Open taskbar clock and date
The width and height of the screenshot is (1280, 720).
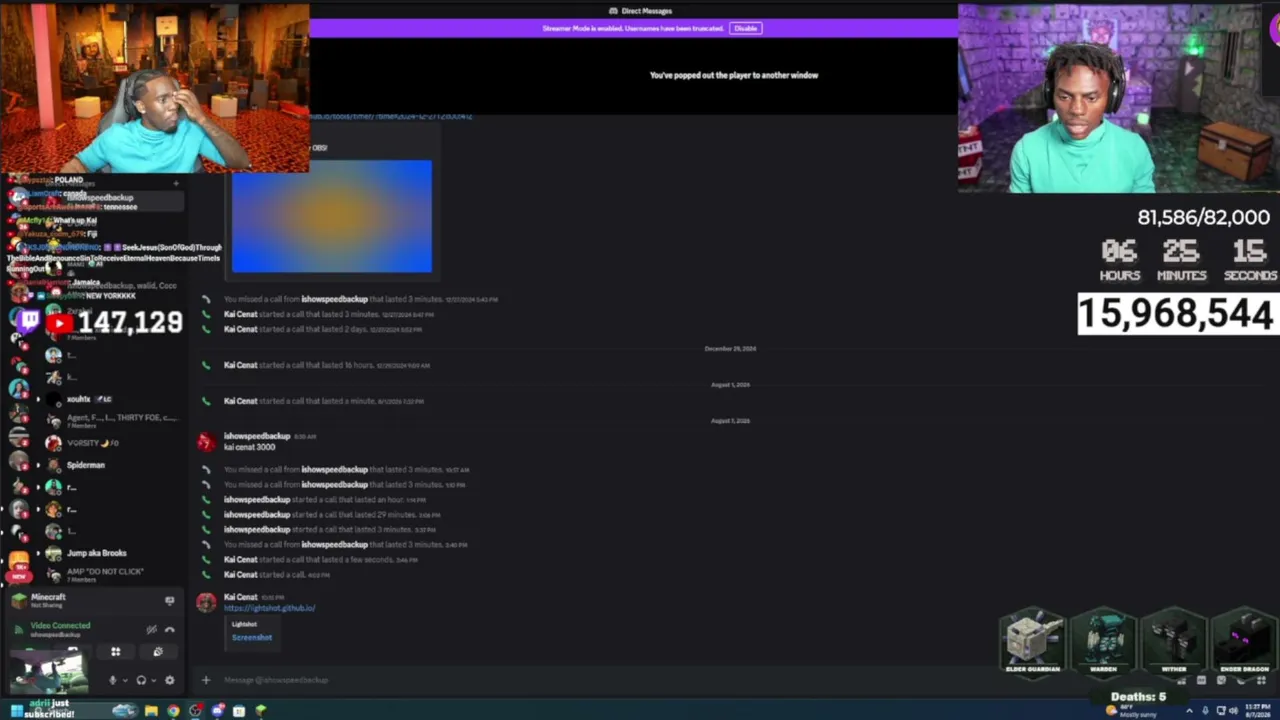[1259, 711]
